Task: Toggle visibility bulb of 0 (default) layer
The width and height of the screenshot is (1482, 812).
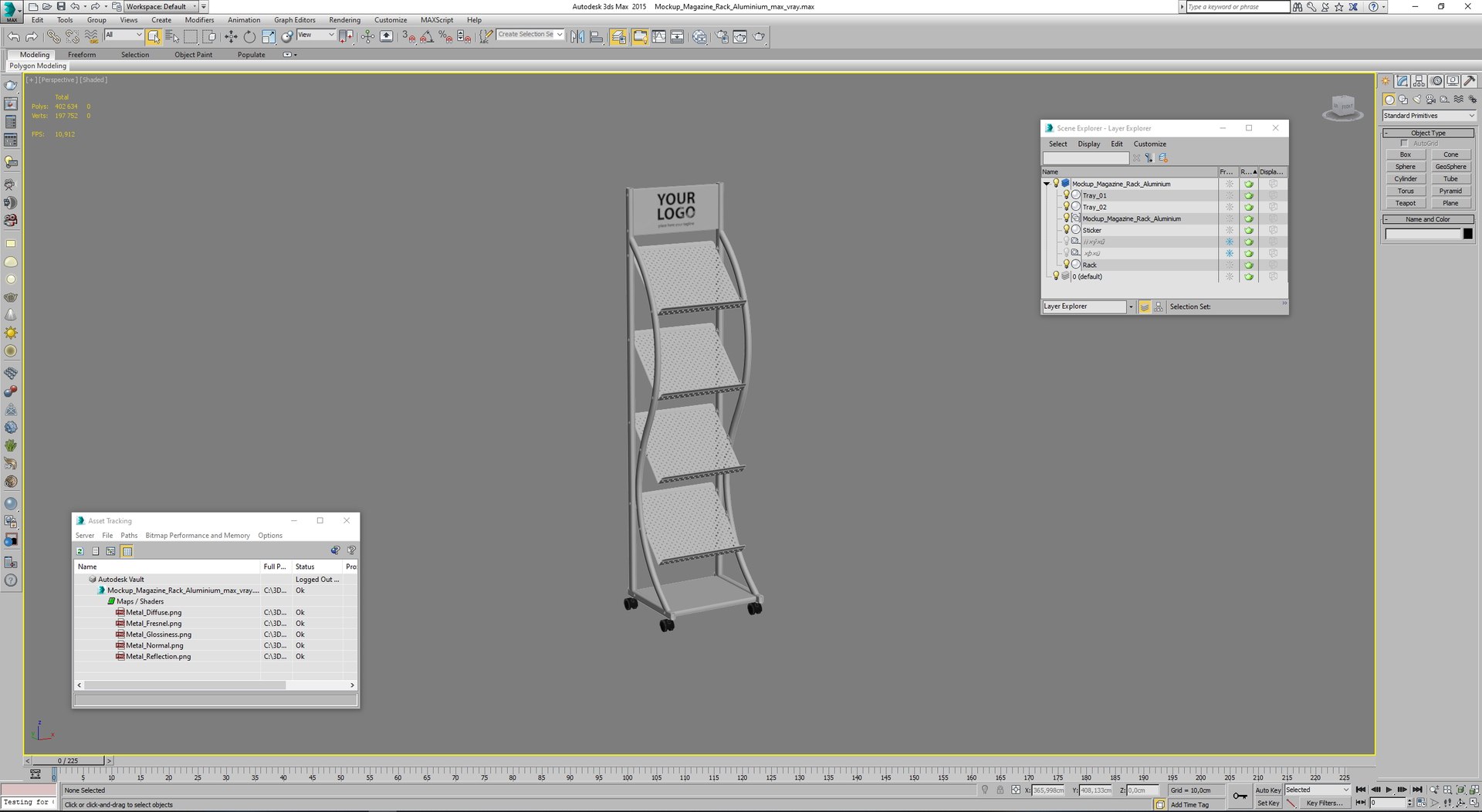Action: point(1056,276)
